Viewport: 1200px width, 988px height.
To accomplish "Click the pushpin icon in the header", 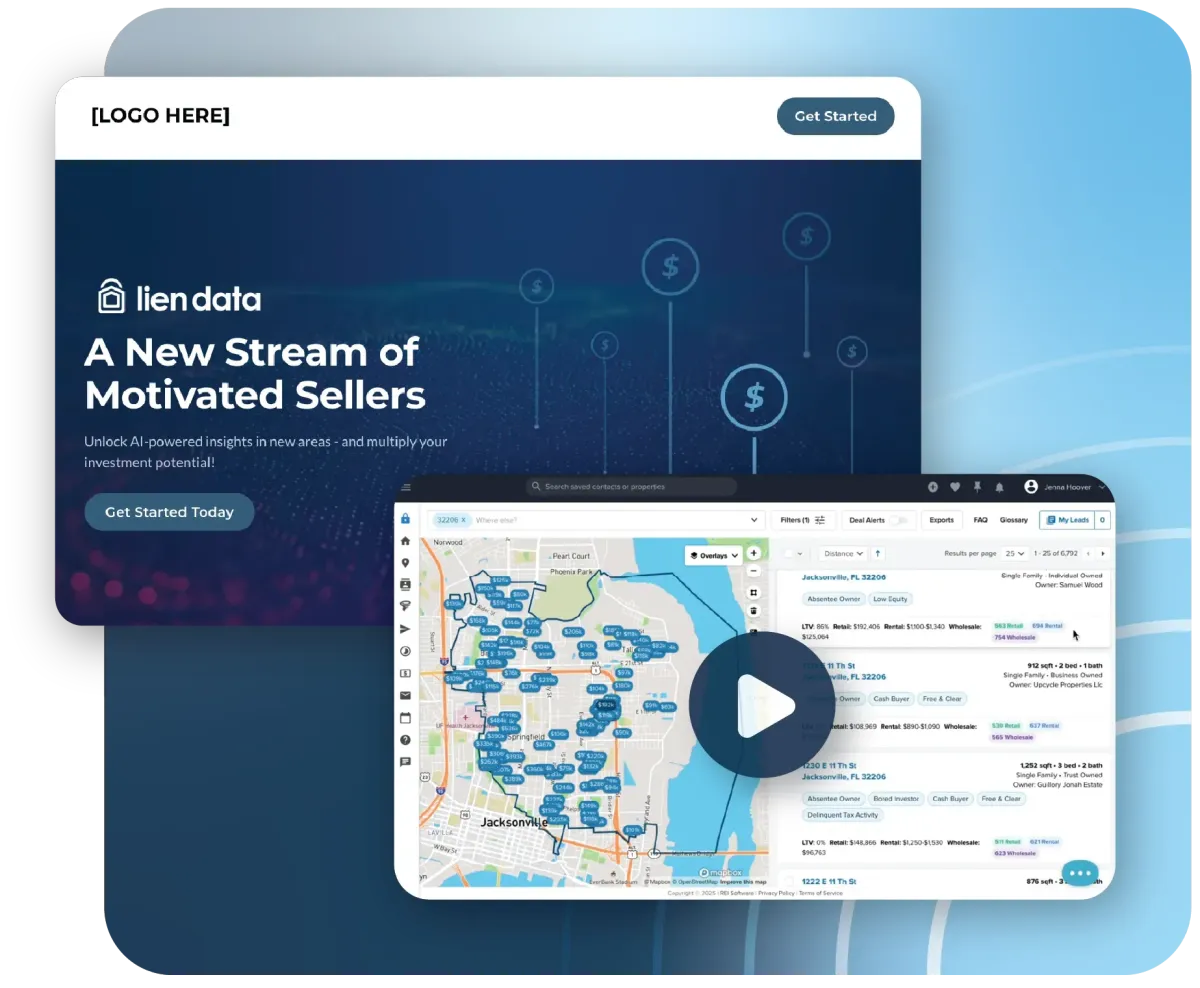I will coord(977,487).
